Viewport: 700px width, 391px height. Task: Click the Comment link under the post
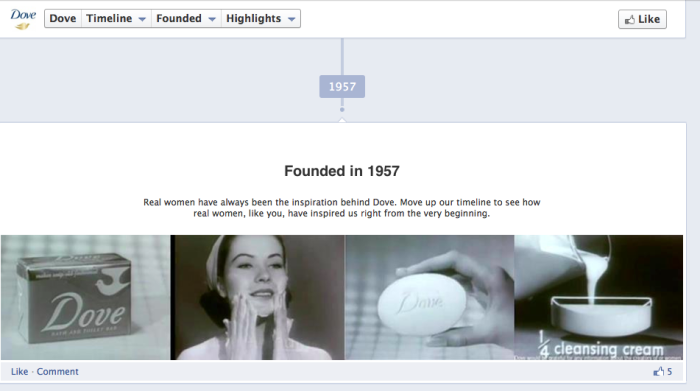58,371
